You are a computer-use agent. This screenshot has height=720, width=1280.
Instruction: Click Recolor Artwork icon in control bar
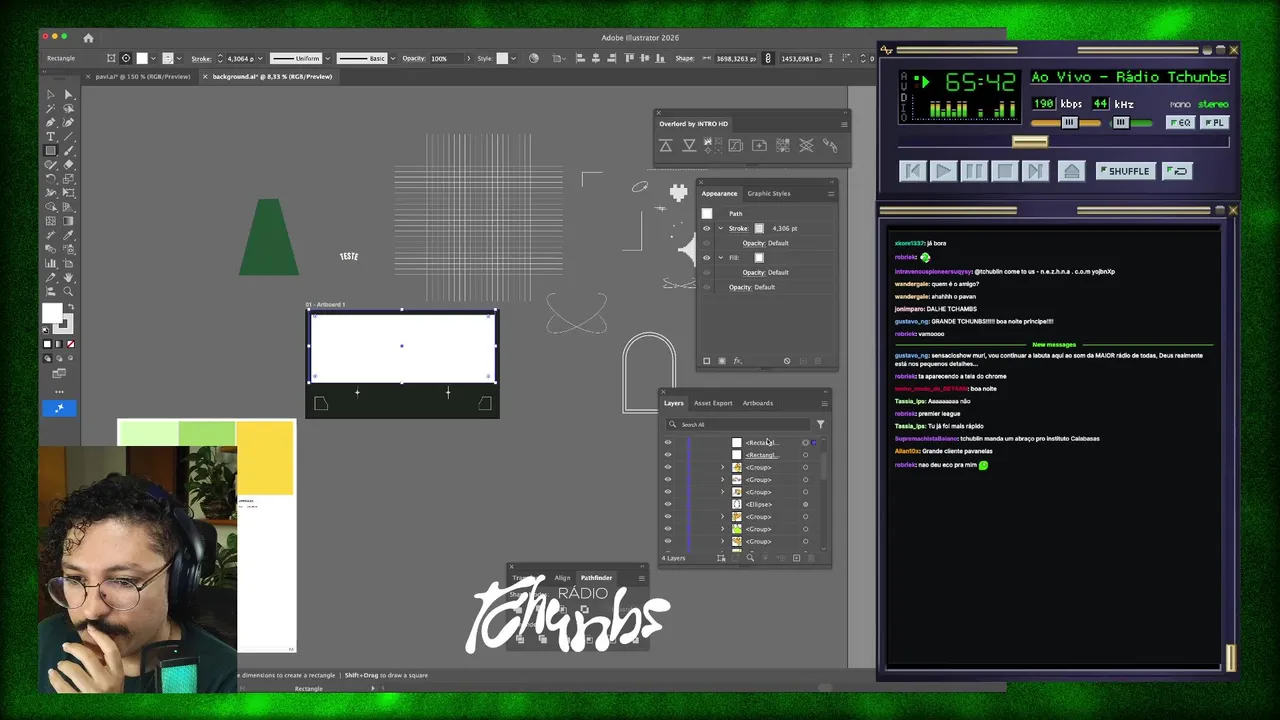tap(534, 58)
